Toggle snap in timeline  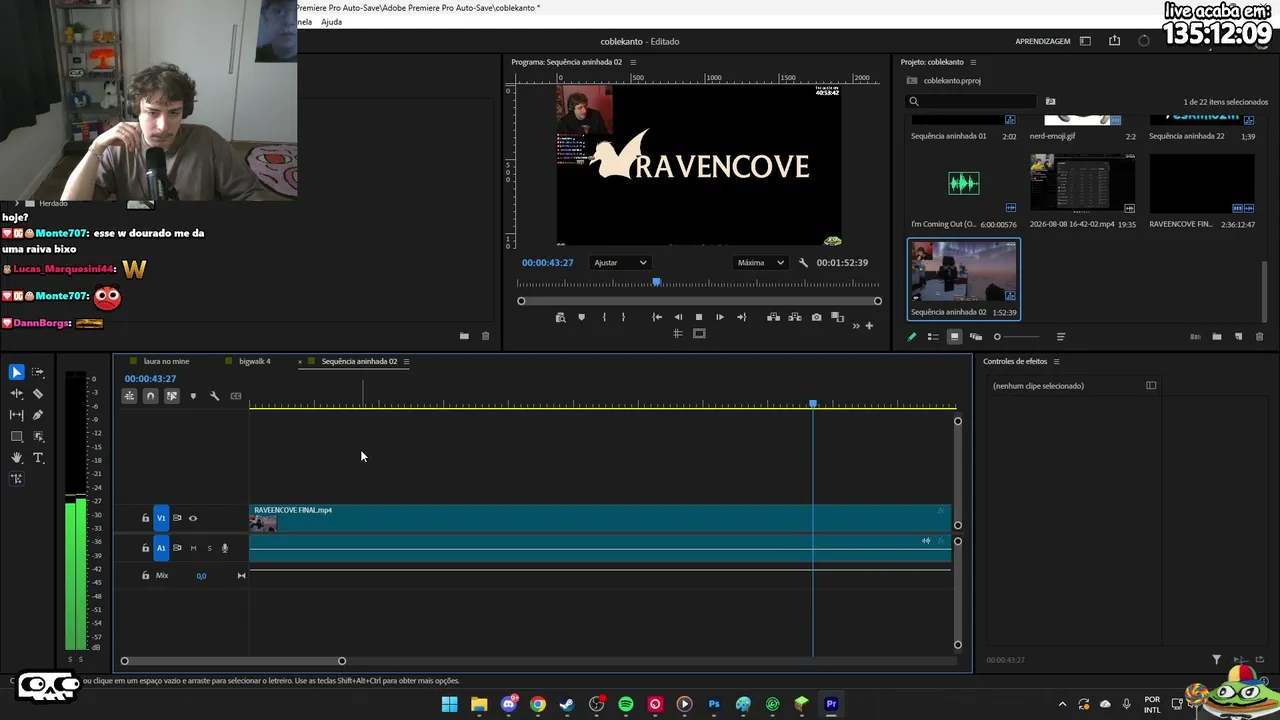[150, 396]
